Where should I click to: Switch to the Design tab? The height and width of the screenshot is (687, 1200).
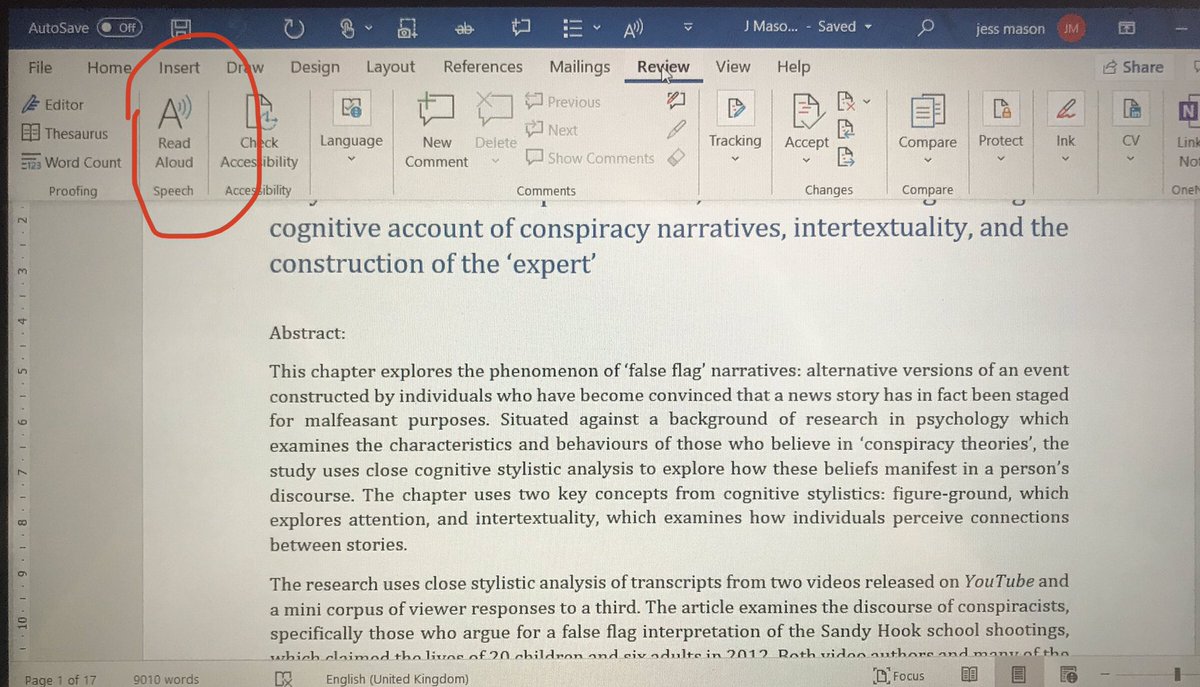[315, 67]
